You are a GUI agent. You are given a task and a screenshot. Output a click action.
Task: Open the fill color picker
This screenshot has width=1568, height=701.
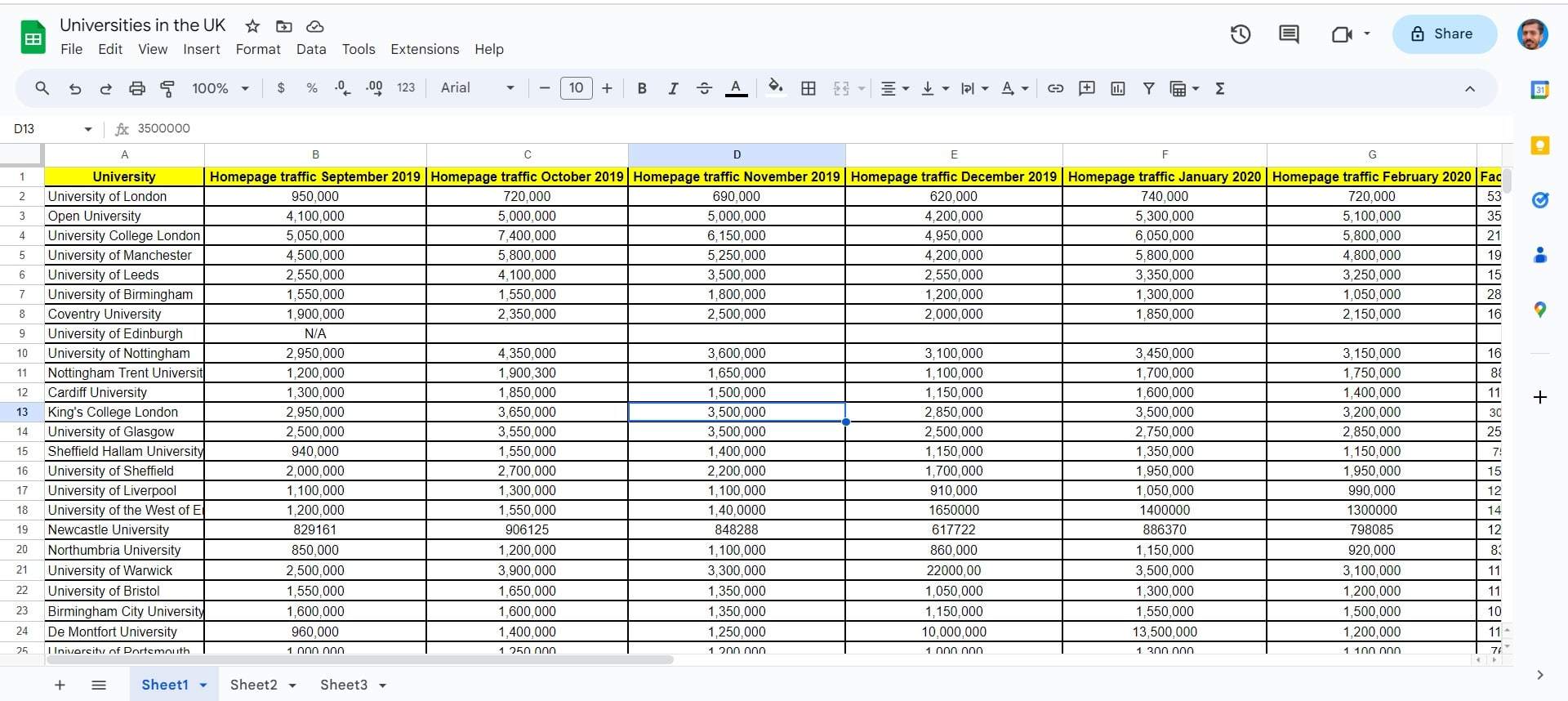click(x=776, y=87)
